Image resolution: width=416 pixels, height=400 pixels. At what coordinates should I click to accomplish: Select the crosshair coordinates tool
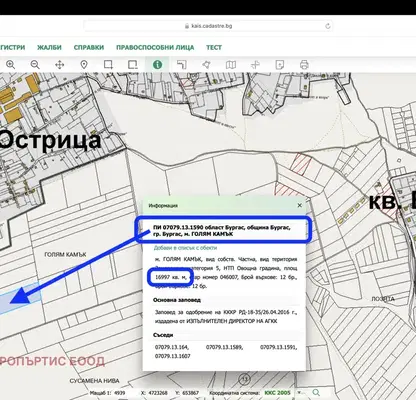tap(255, 64)
